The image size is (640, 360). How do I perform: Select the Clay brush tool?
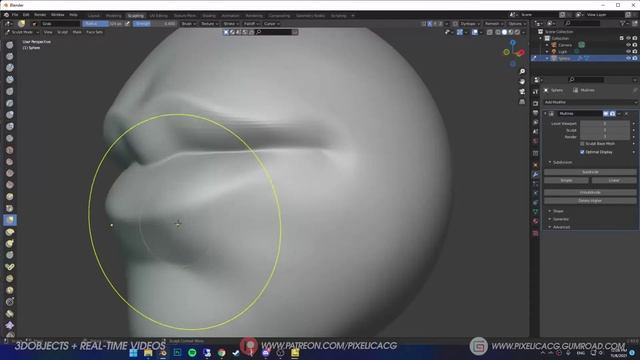[10, 68]
